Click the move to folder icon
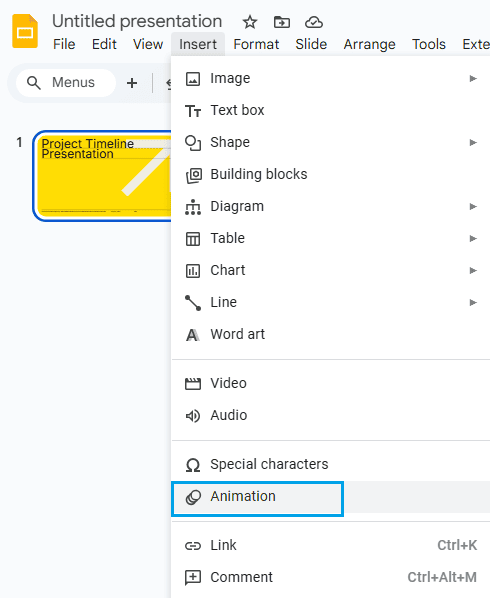490x598 pixels. [x=282, y=22]
